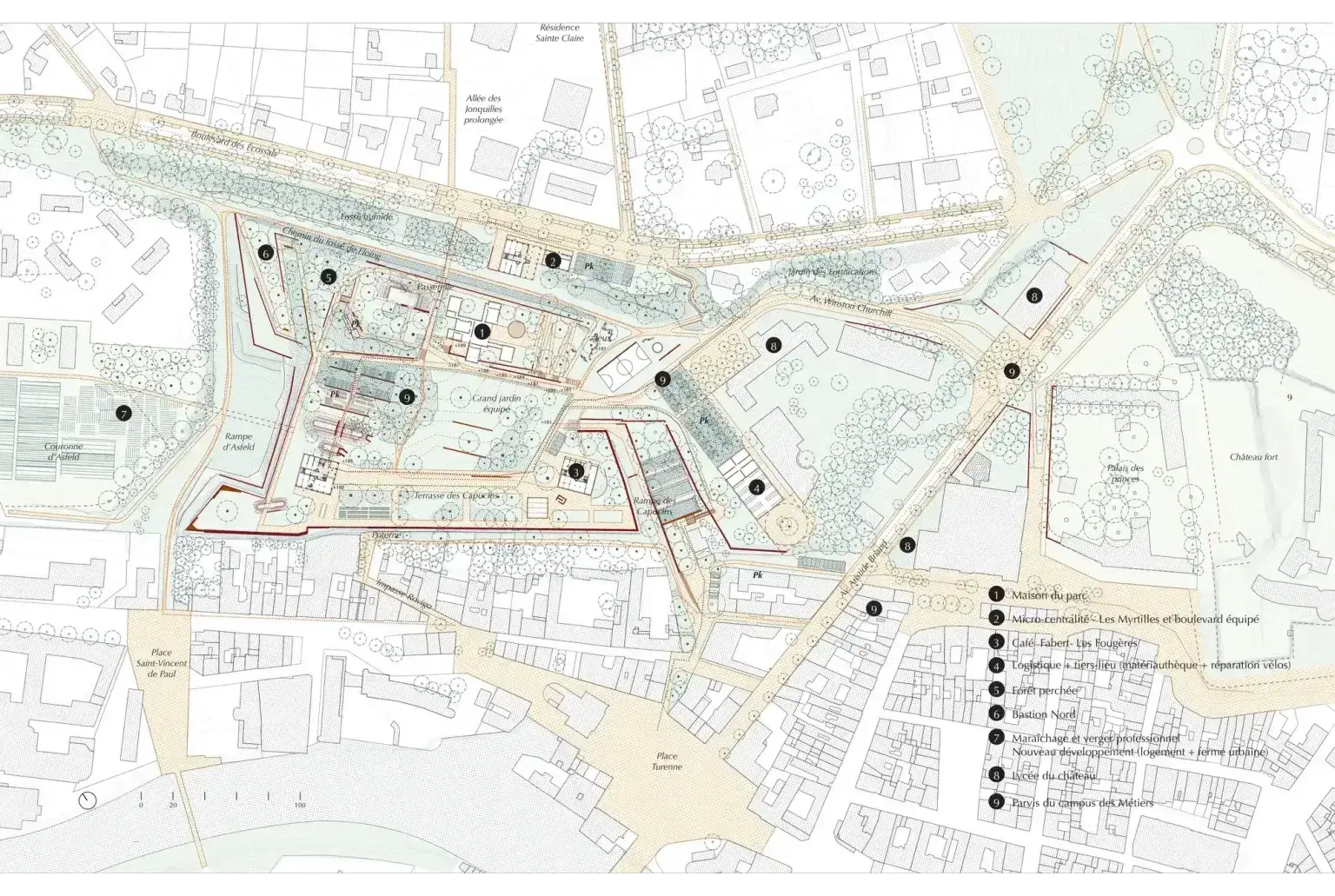Click legend marker 8 beside Lycée du château

click(x=996, y=775)
